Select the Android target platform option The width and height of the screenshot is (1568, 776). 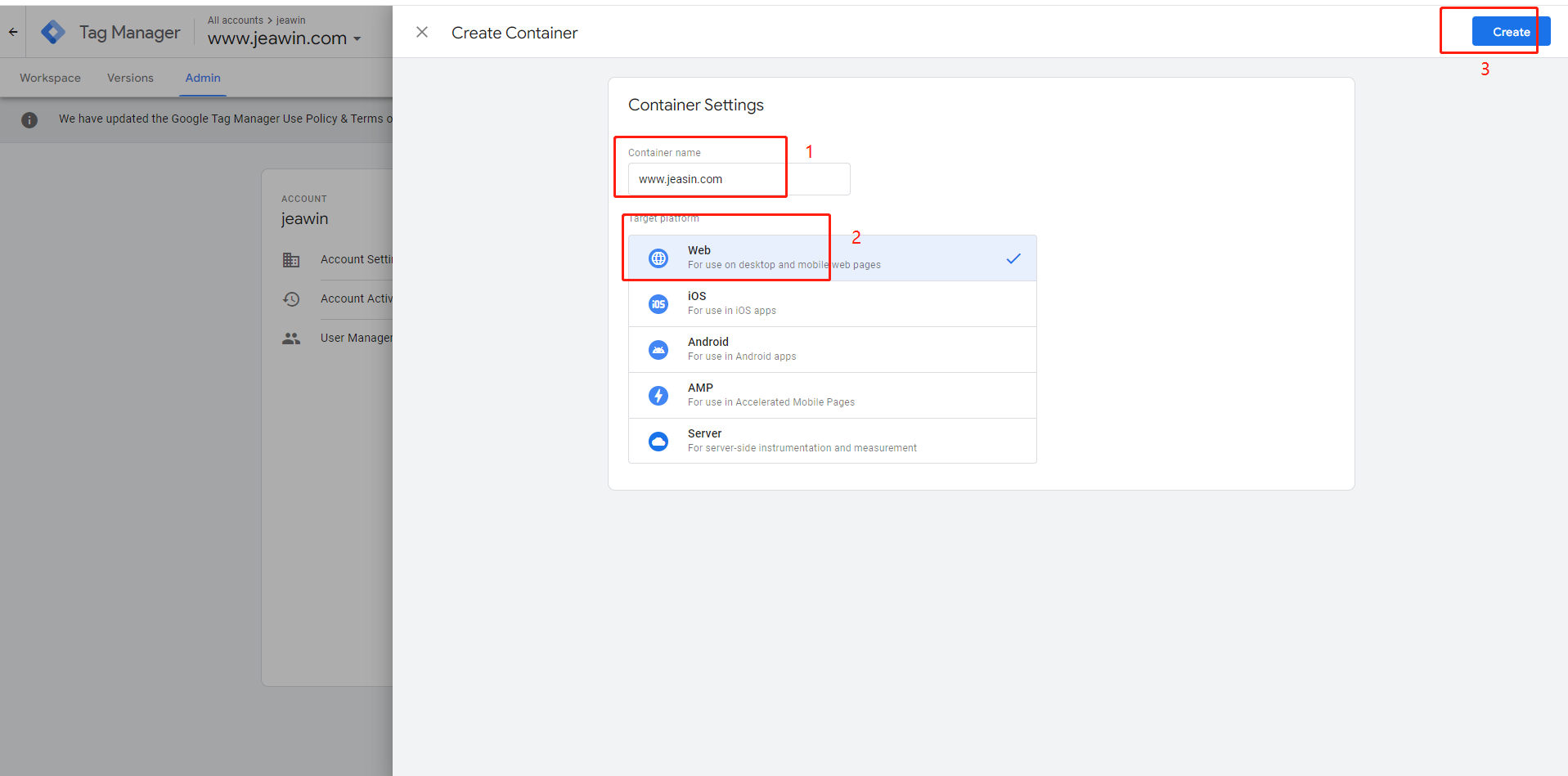point(832,350)
